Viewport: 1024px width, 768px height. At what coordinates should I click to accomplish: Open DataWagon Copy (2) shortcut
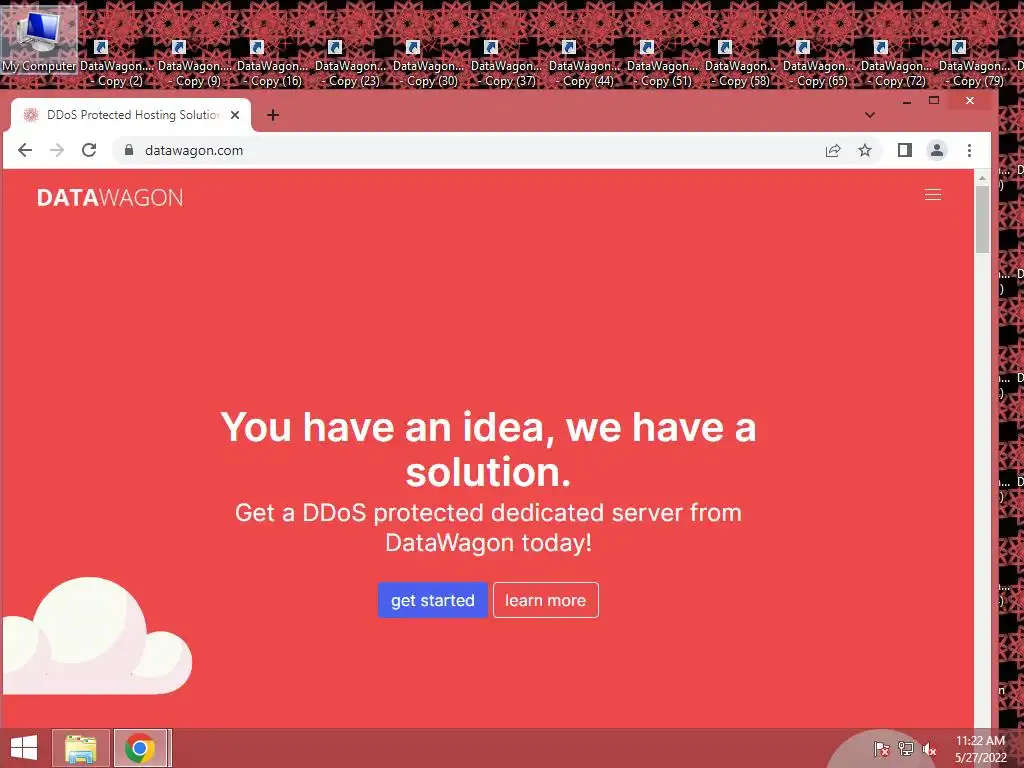[117, 64]
